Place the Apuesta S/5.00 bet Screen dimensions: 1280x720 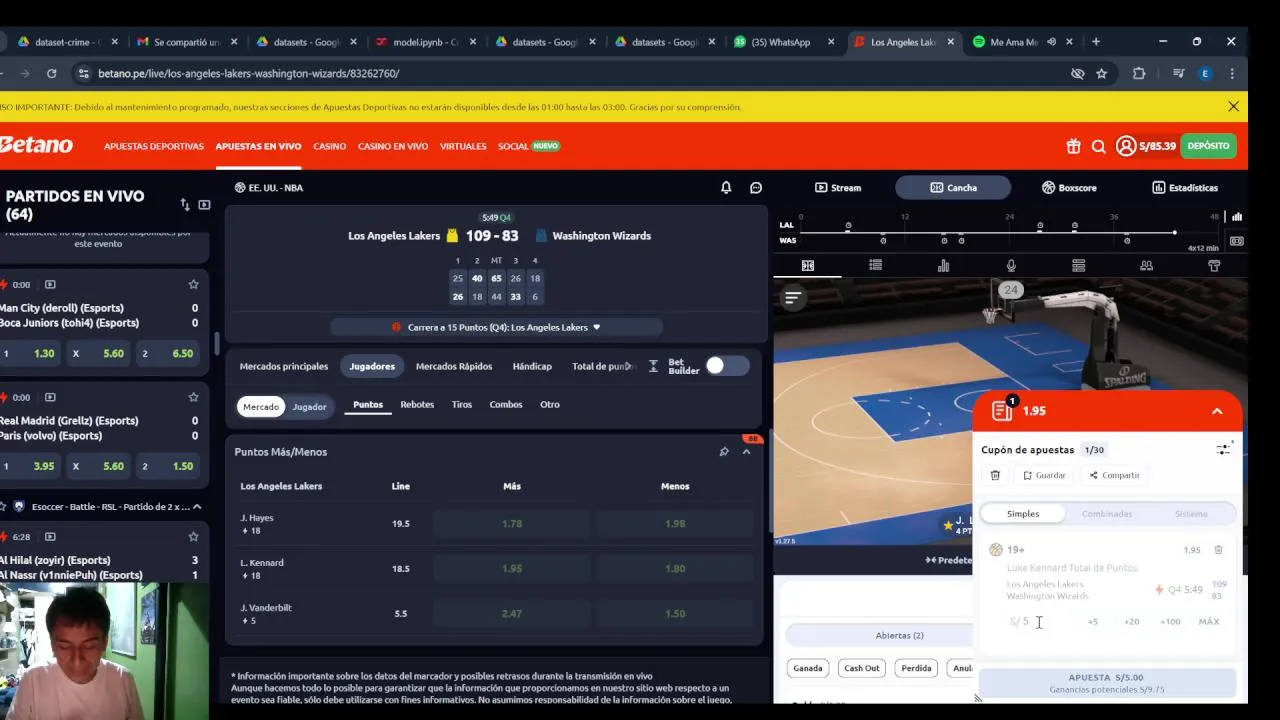pyautogui.click(x=1107, y=683)
